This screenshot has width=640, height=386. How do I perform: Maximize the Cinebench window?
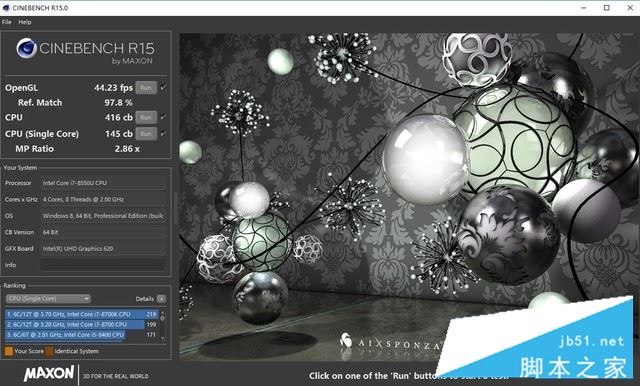click(x=607, y=8)
